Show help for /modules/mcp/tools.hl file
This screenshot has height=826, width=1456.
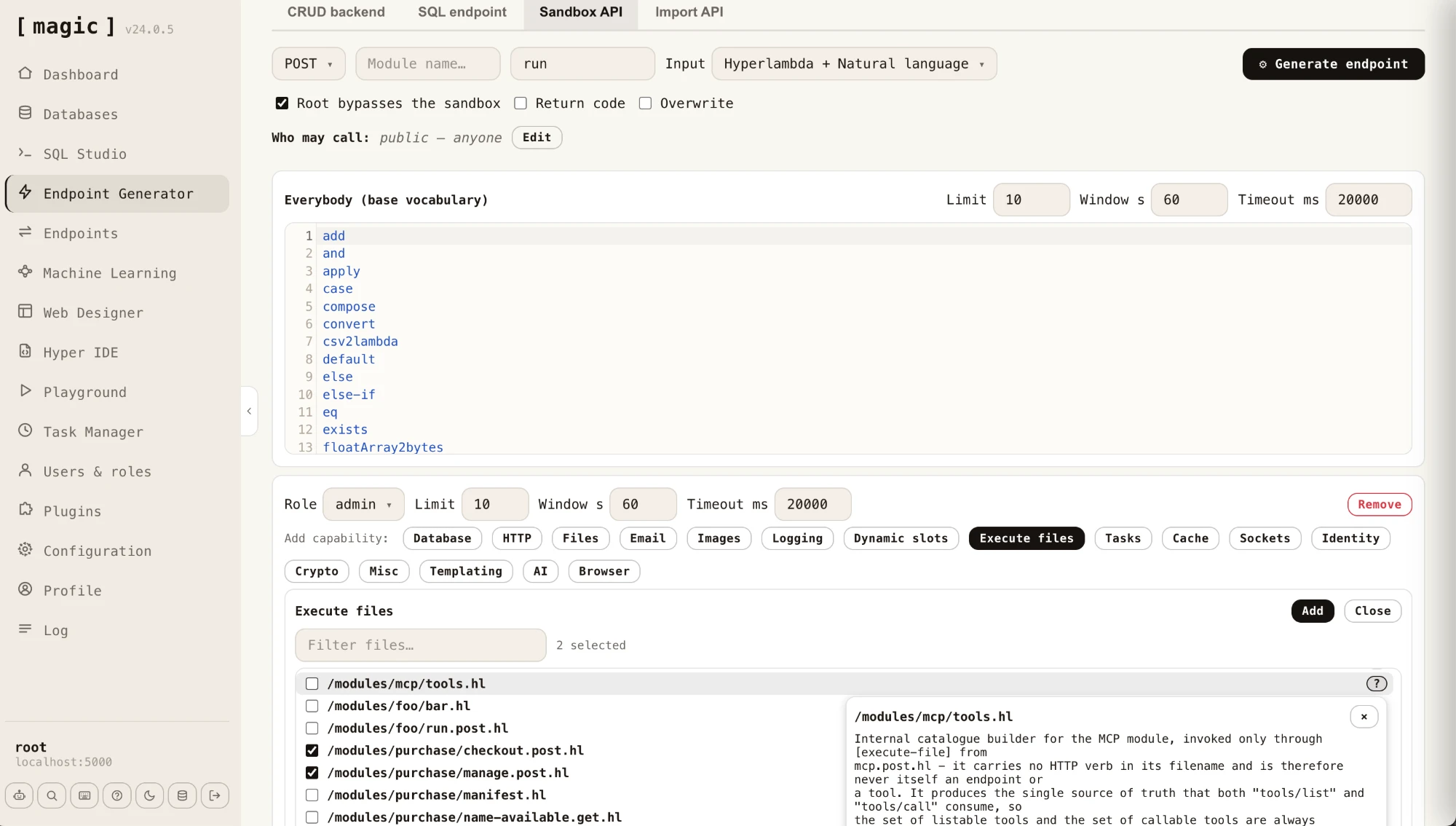[x=1376, y=683]
